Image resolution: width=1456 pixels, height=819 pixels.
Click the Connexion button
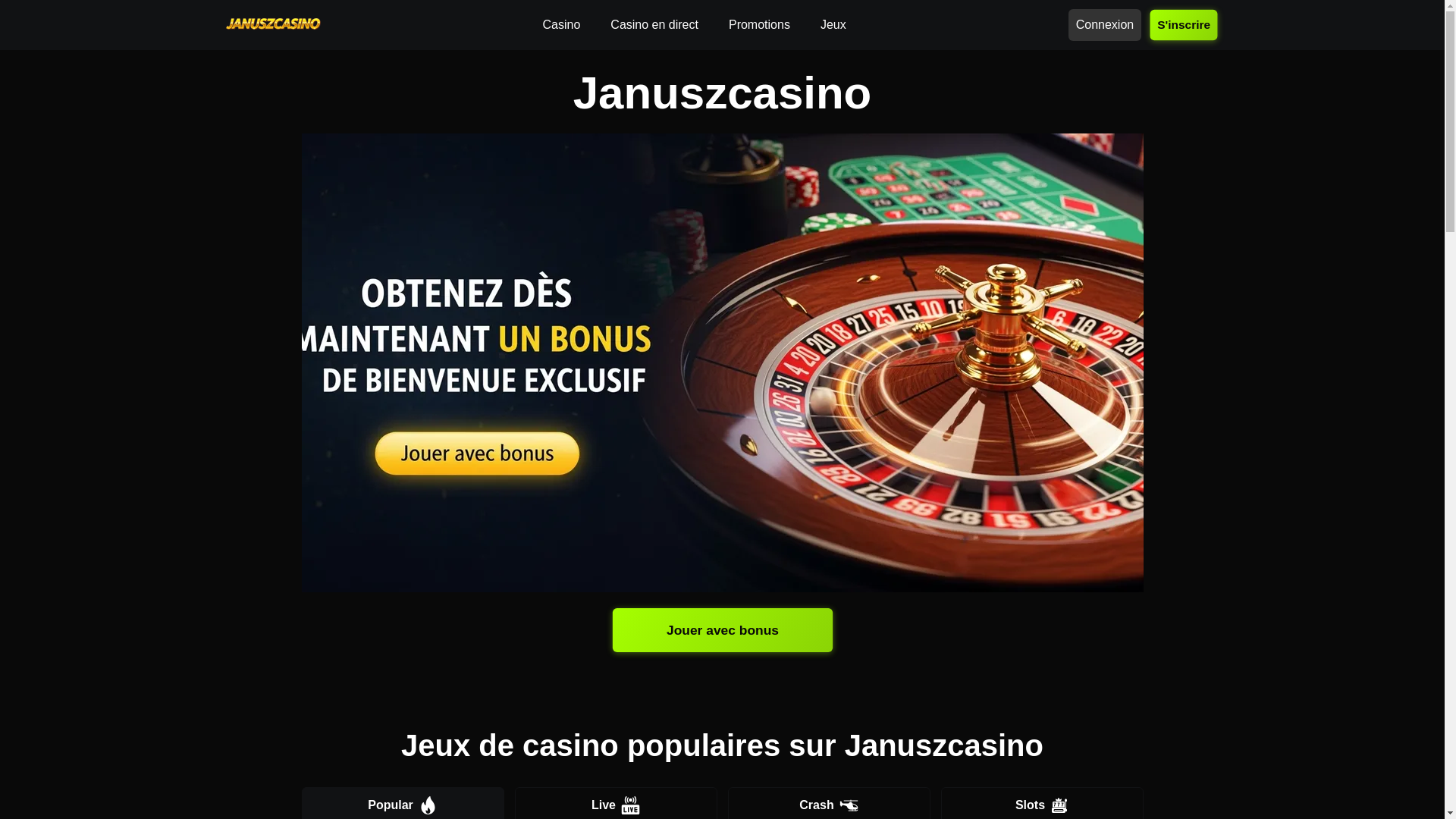click(1104, 25)
